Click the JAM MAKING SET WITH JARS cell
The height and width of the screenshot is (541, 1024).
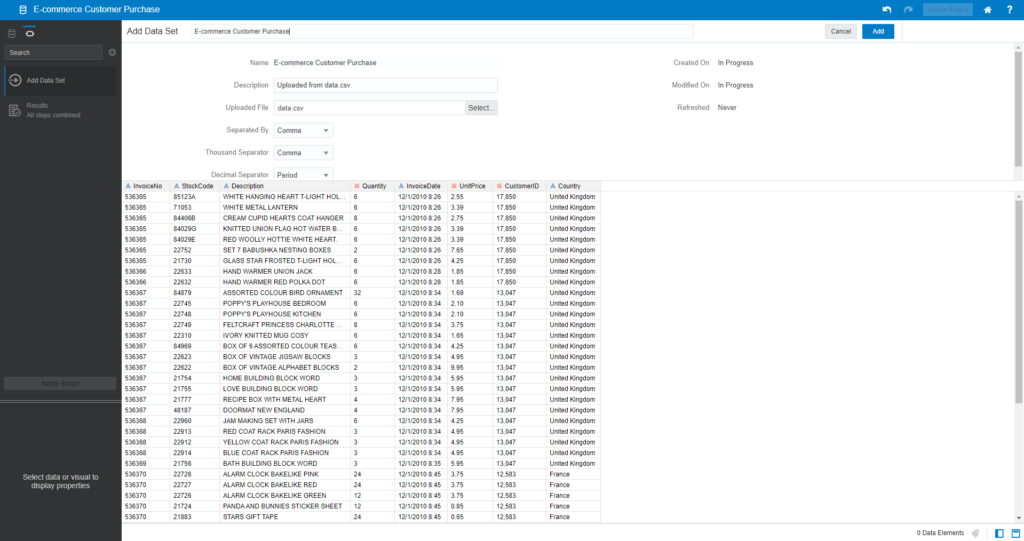click(285, 421)
